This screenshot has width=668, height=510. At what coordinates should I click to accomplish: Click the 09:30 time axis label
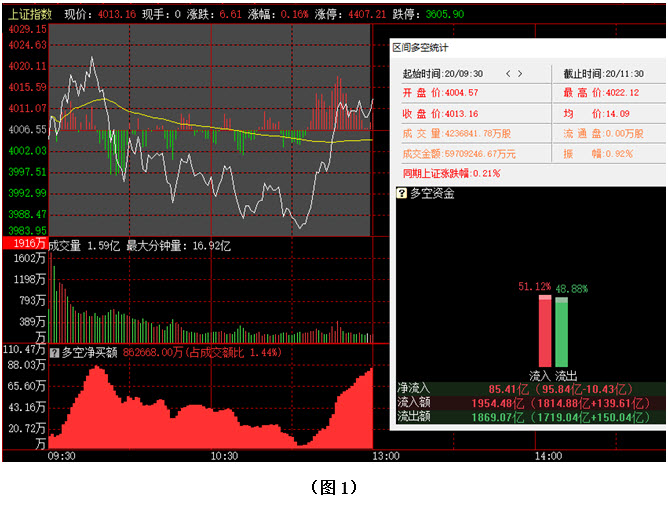tap(62, 456)
